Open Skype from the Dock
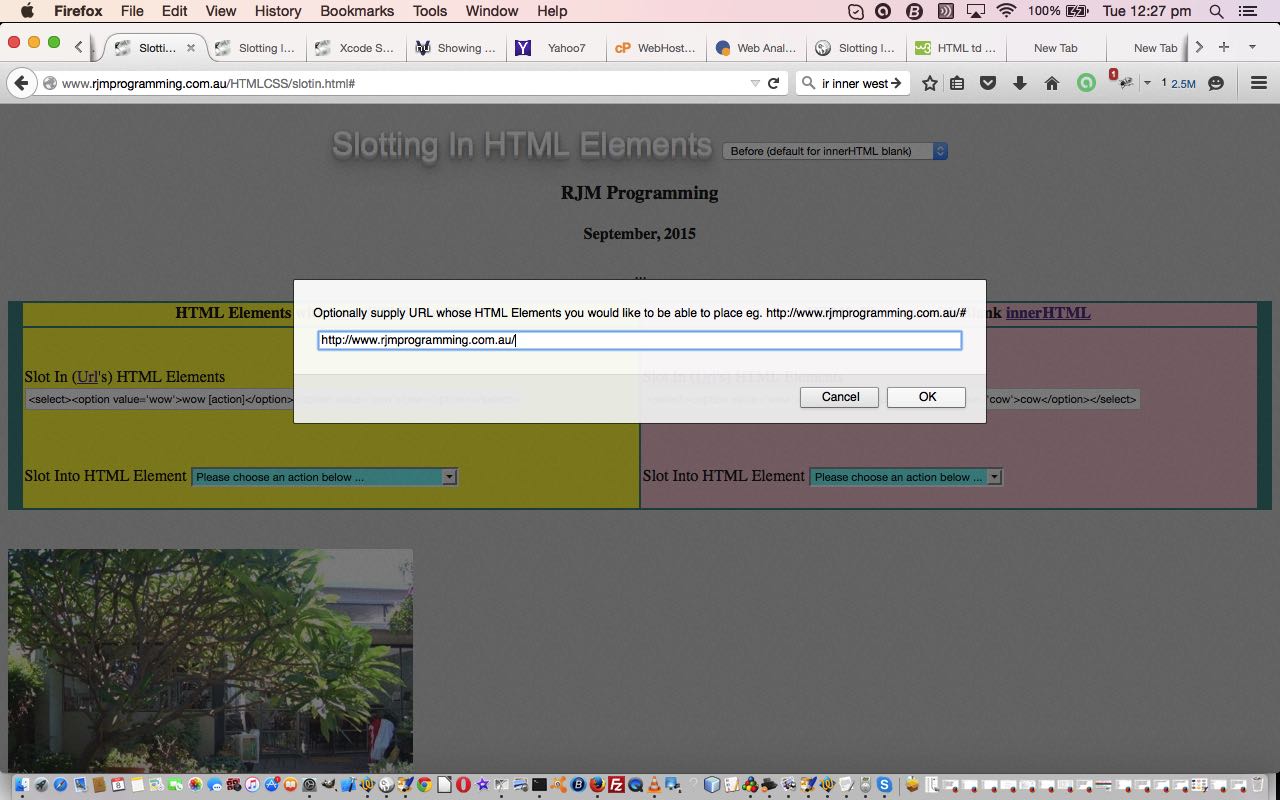 [x=884, y=785]
